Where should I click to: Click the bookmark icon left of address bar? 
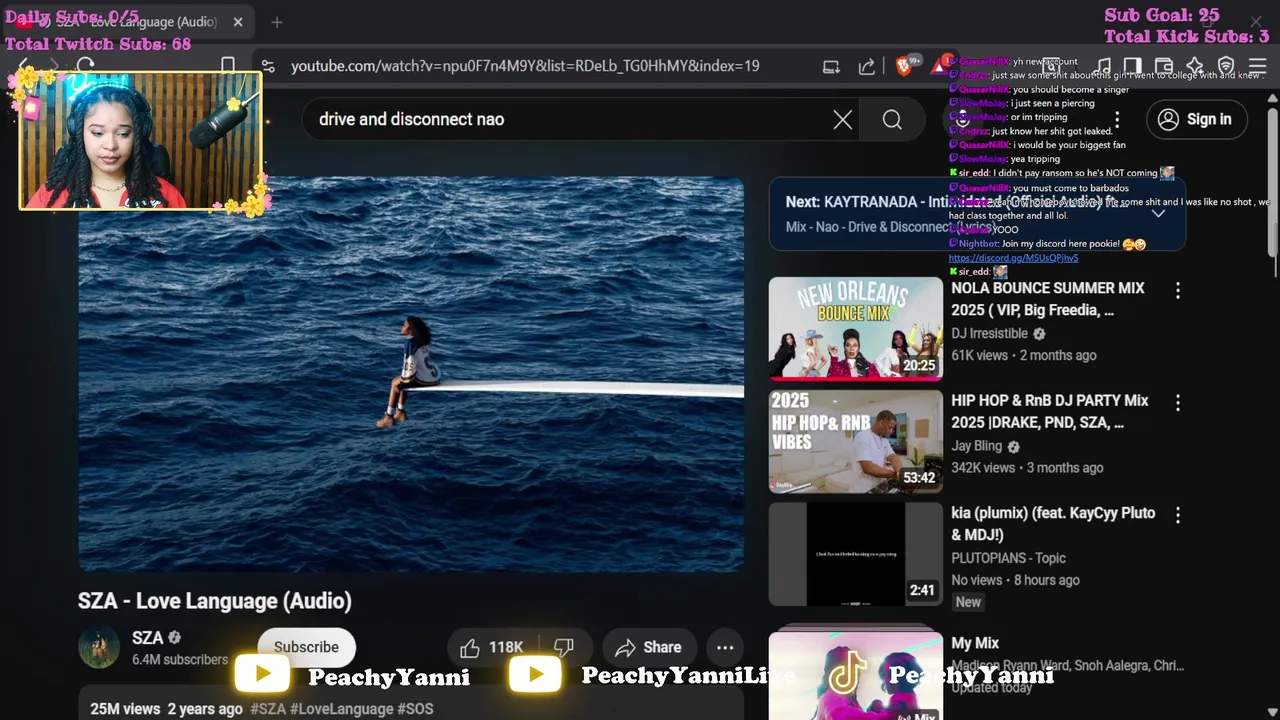(228, 66)
